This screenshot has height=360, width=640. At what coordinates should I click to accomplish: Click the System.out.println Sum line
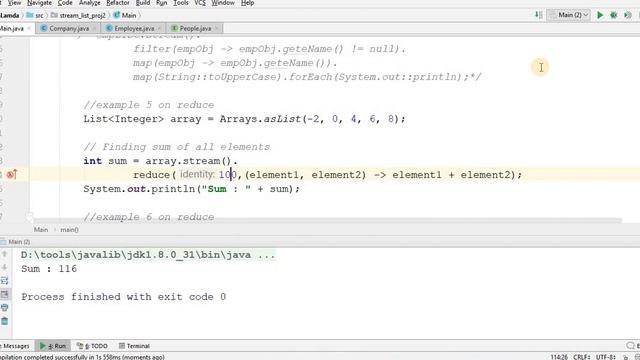[191, 189]
